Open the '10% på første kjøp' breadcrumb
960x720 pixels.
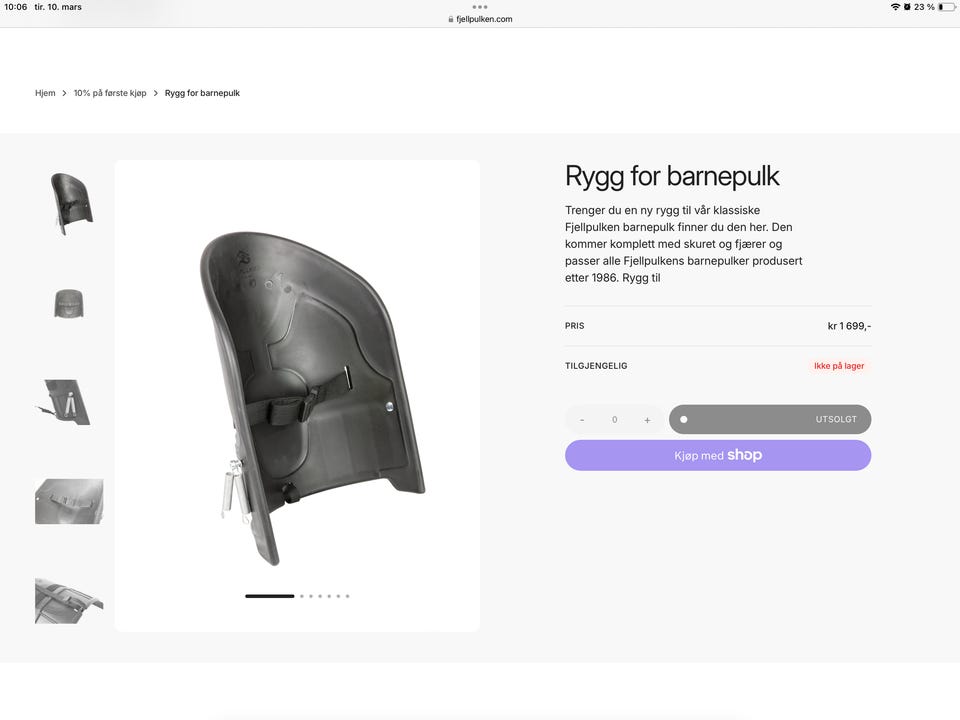(x=110, y=93)
